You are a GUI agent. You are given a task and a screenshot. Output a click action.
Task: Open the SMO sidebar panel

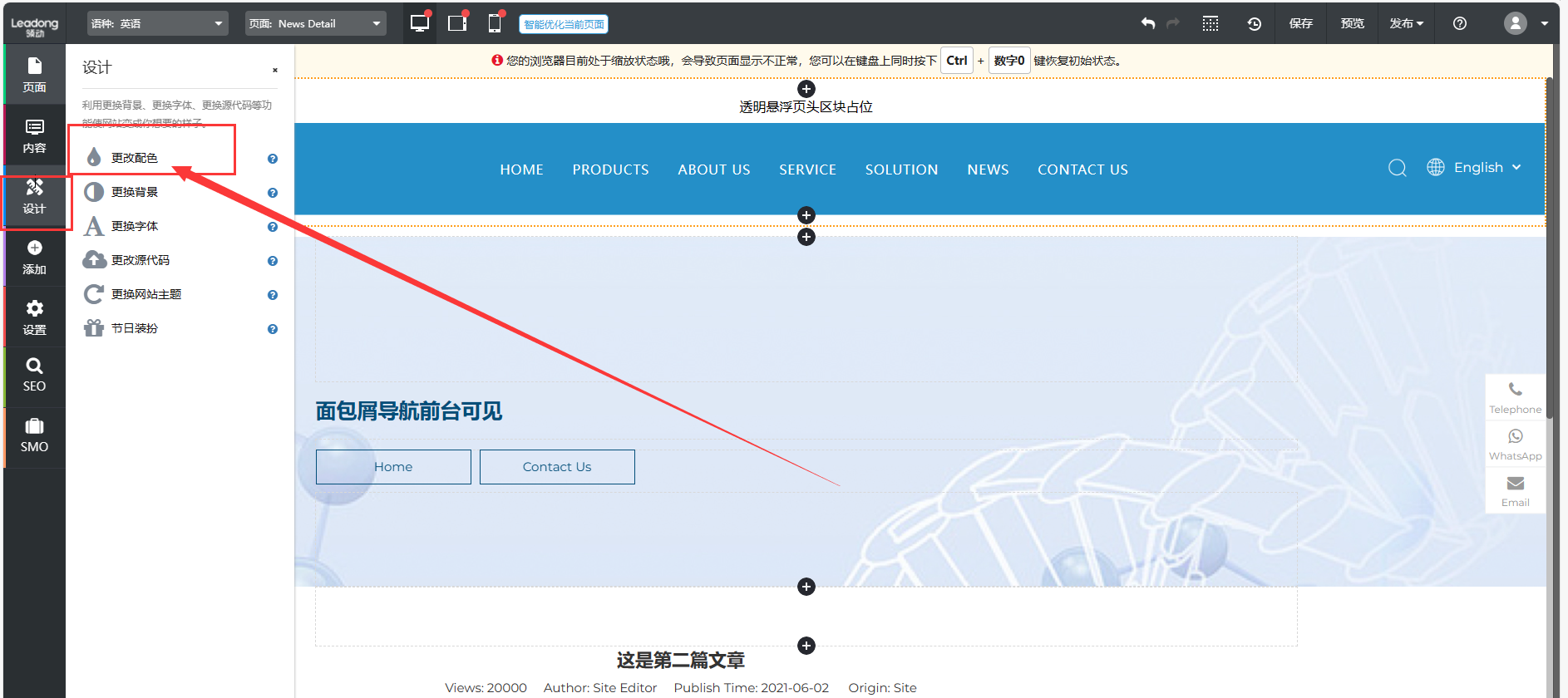click(34, 435)
